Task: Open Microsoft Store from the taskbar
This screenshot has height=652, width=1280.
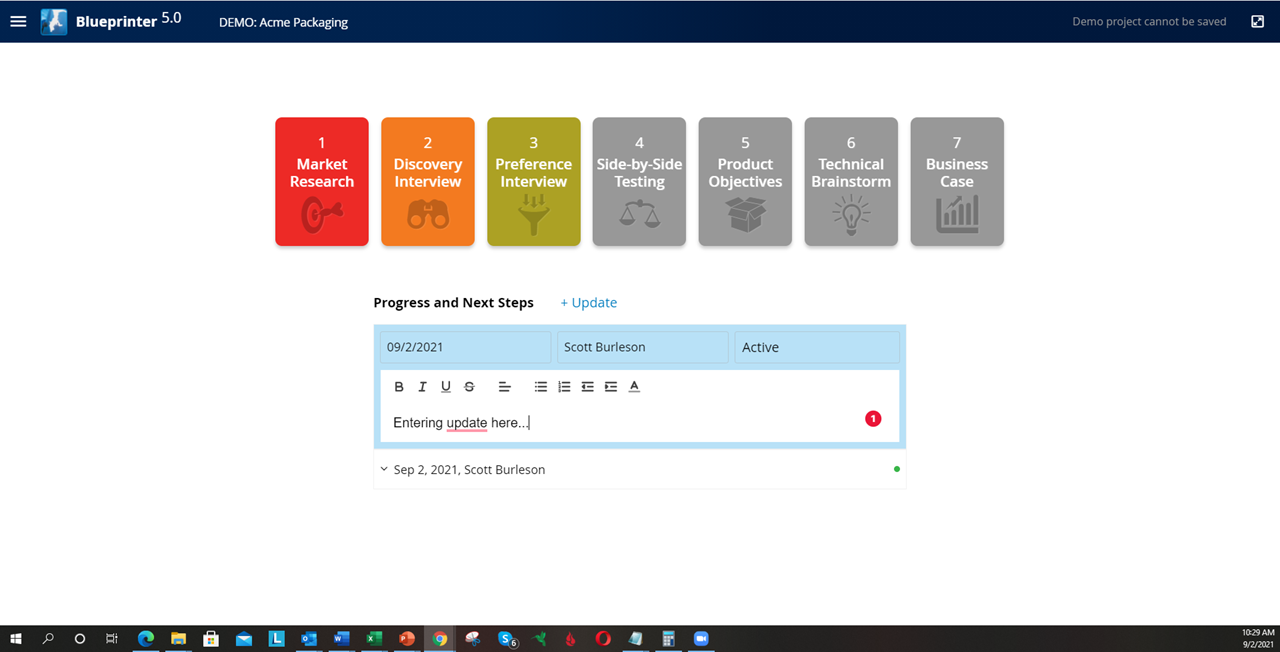Action: (211, 638)
